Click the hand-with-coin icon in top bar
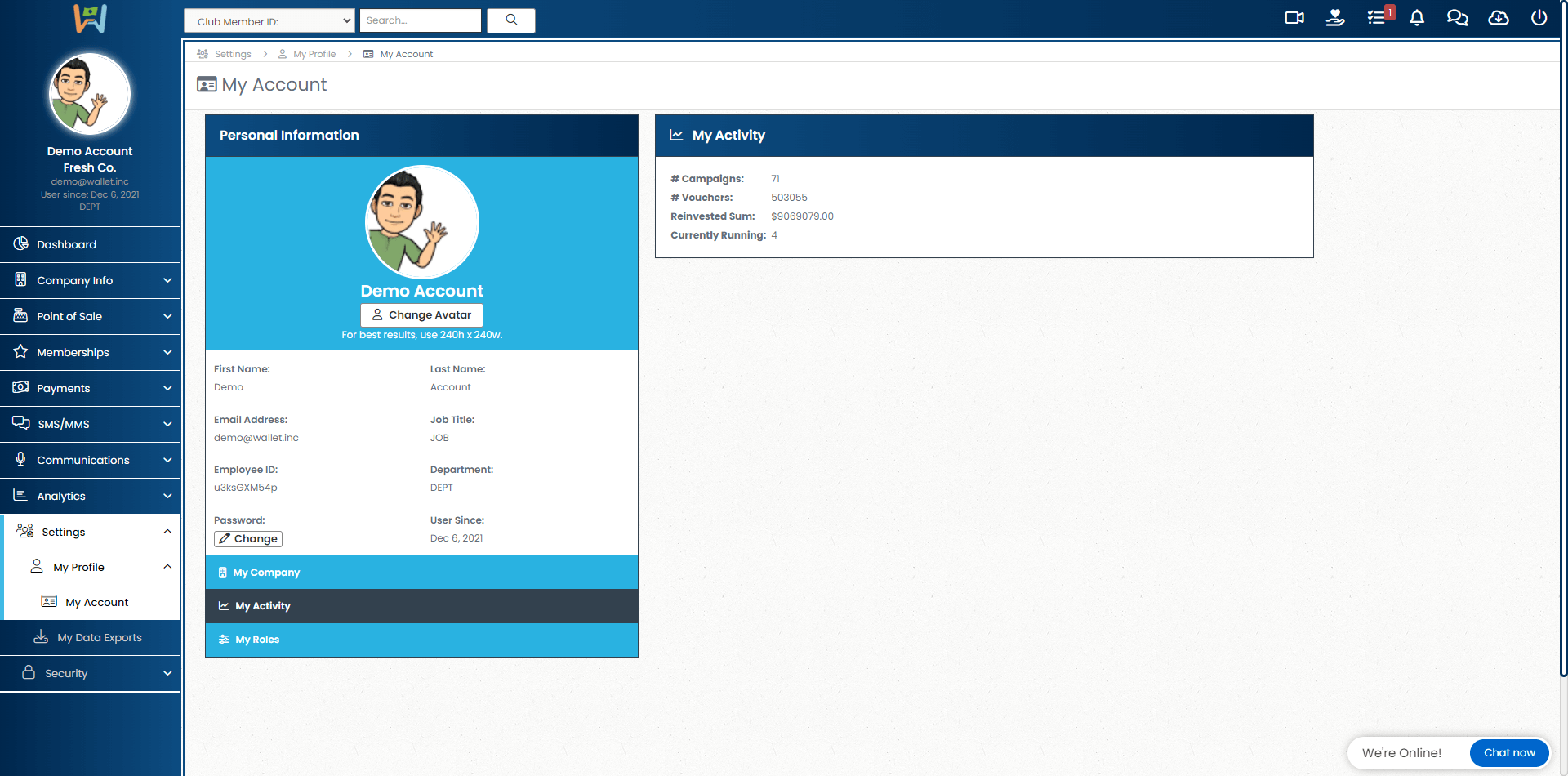 1335,18
